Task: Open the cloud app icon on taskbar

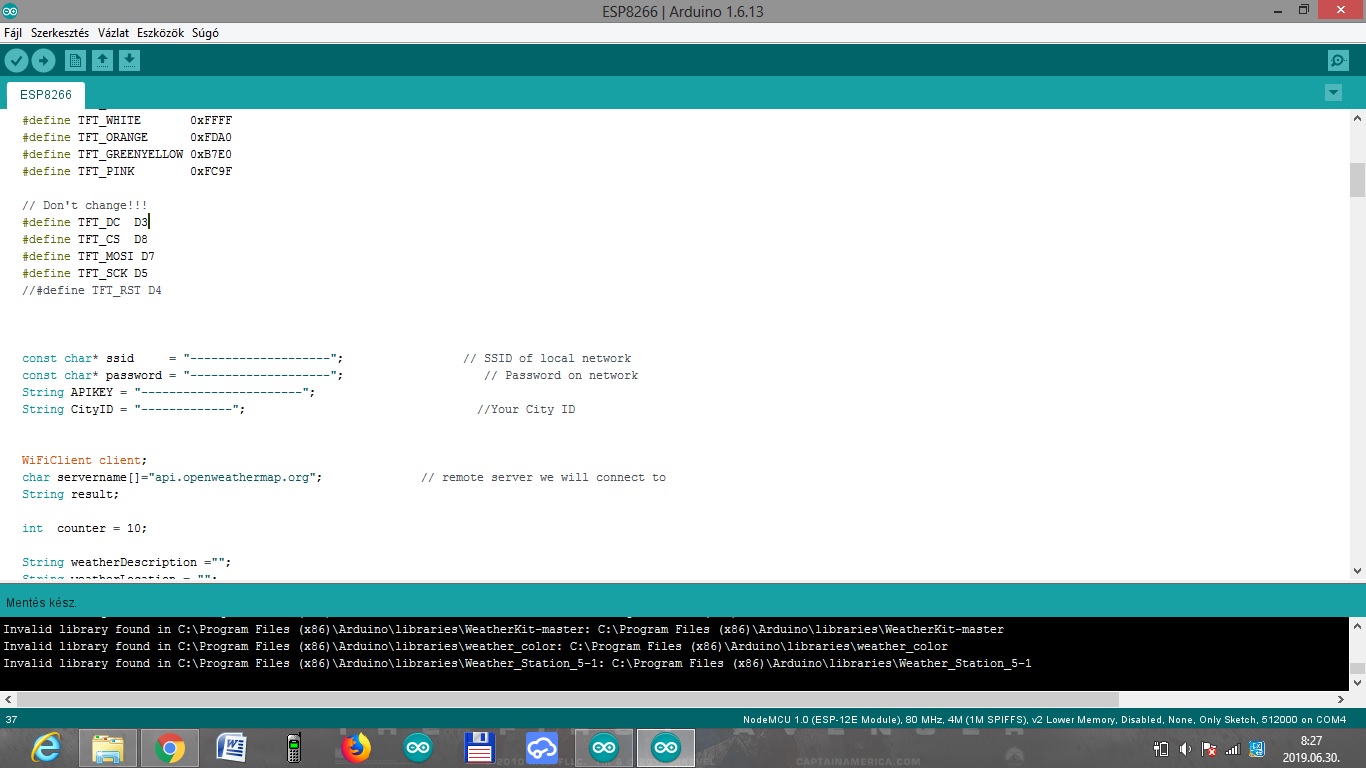Action: [542, 748]
